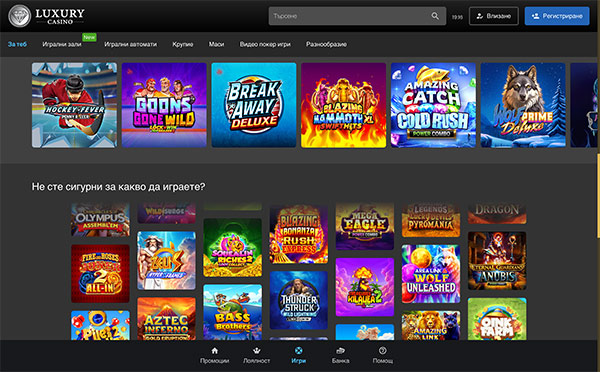Open the Промоции home icon
This screenshot has width=600, height=372.
tap(214, 350)
